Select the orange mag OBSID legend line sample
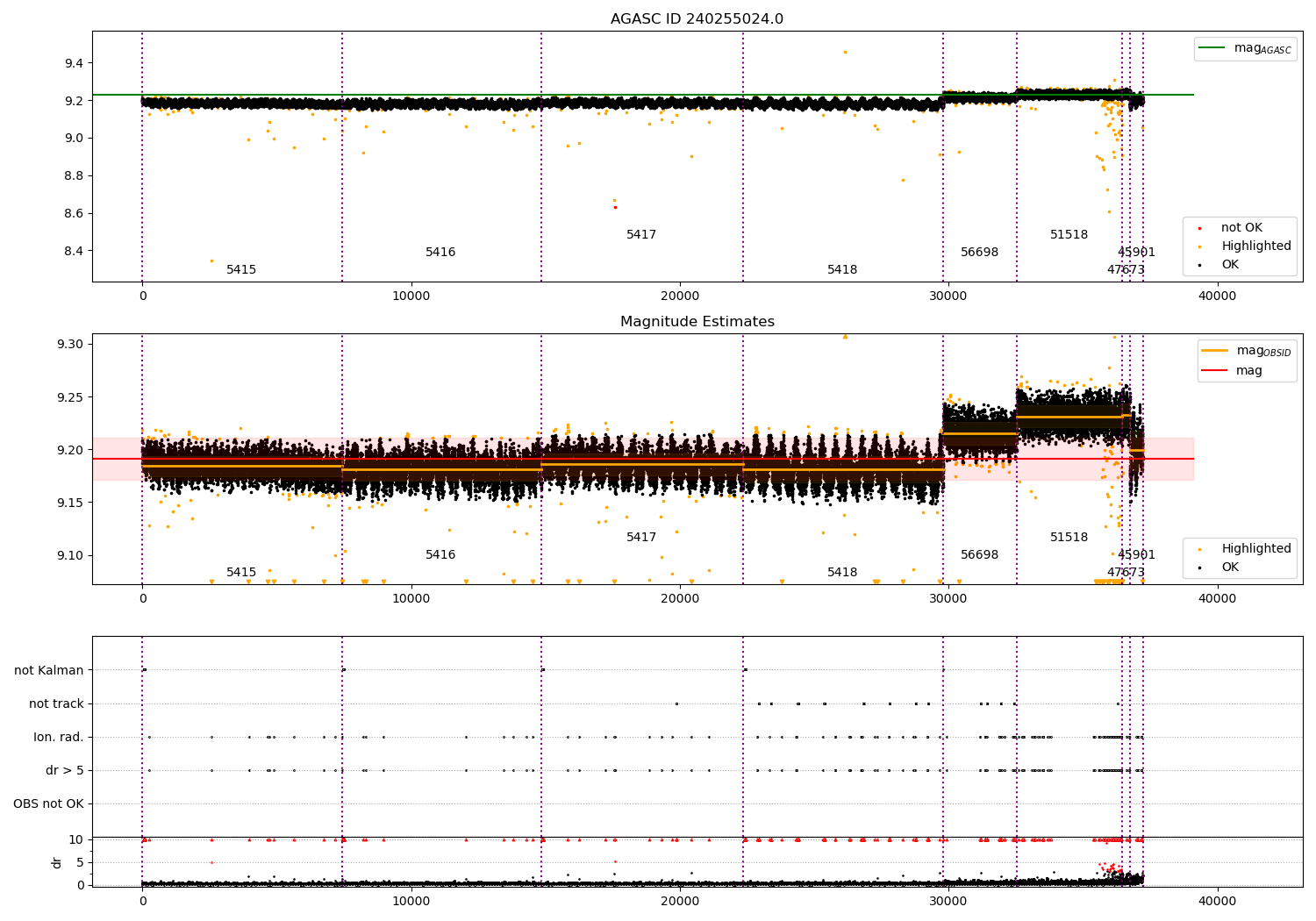 [x=1214, y=351]
